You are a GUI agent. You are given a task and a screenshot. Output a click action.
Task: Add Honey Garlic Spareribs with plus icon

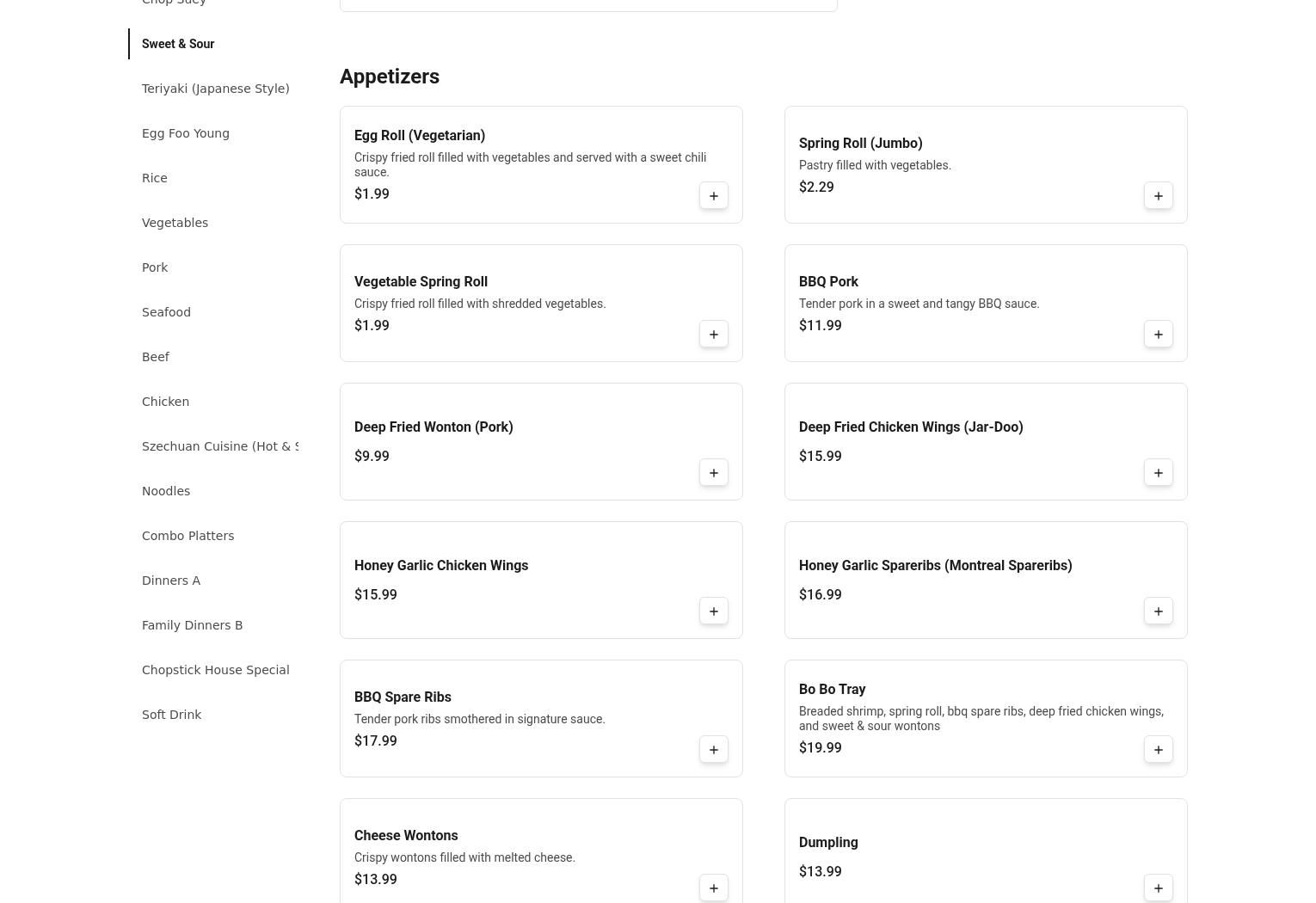point(1158,611)
